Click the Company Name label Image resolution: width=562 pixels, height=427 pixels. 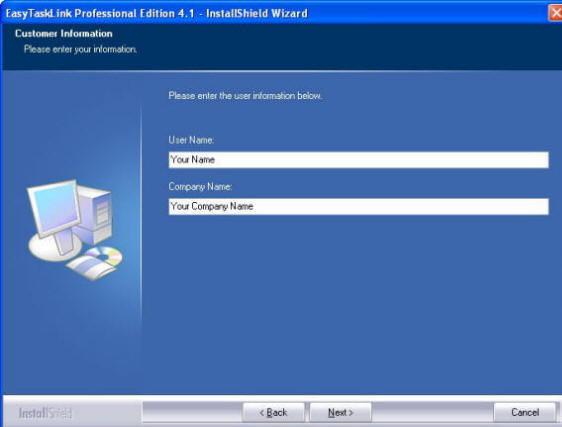(x=200, y=186)
